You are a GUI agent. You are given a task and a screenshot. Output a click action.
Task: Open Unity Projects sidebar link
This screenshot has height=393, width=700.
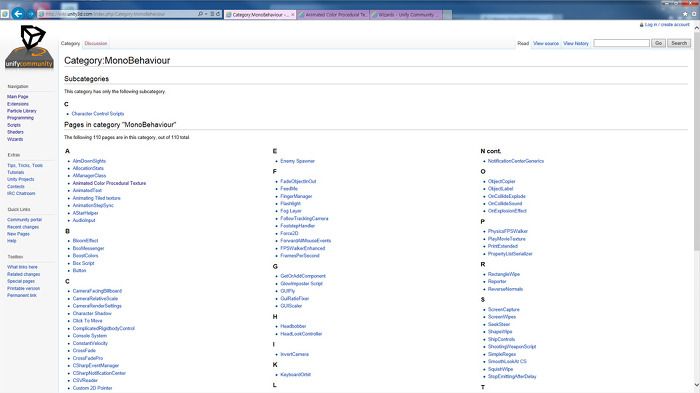pos(21,180)
